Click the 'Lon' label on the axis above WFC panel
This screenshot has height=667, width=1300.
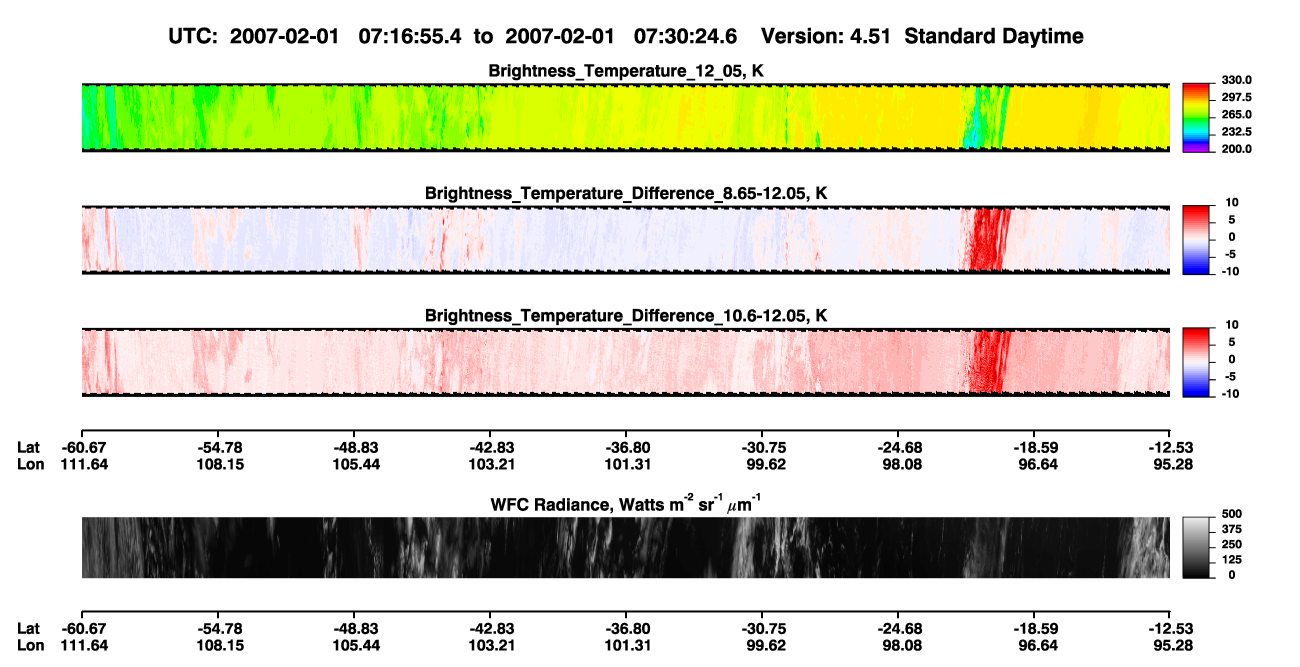pyautogui.click(x=30, y=464)
